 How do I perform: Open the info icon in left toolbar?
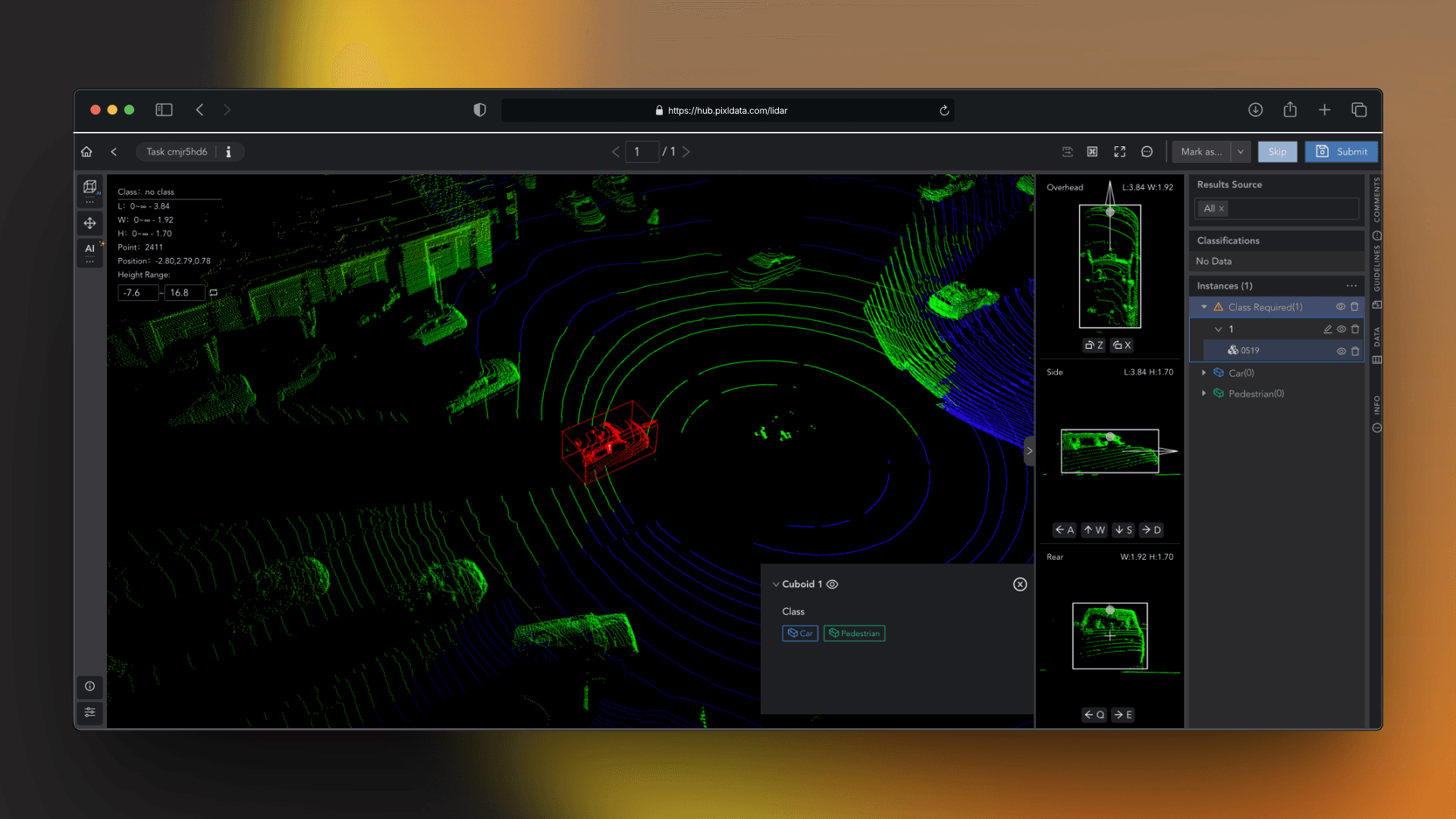pyautogui.click(x=89, y=686)
